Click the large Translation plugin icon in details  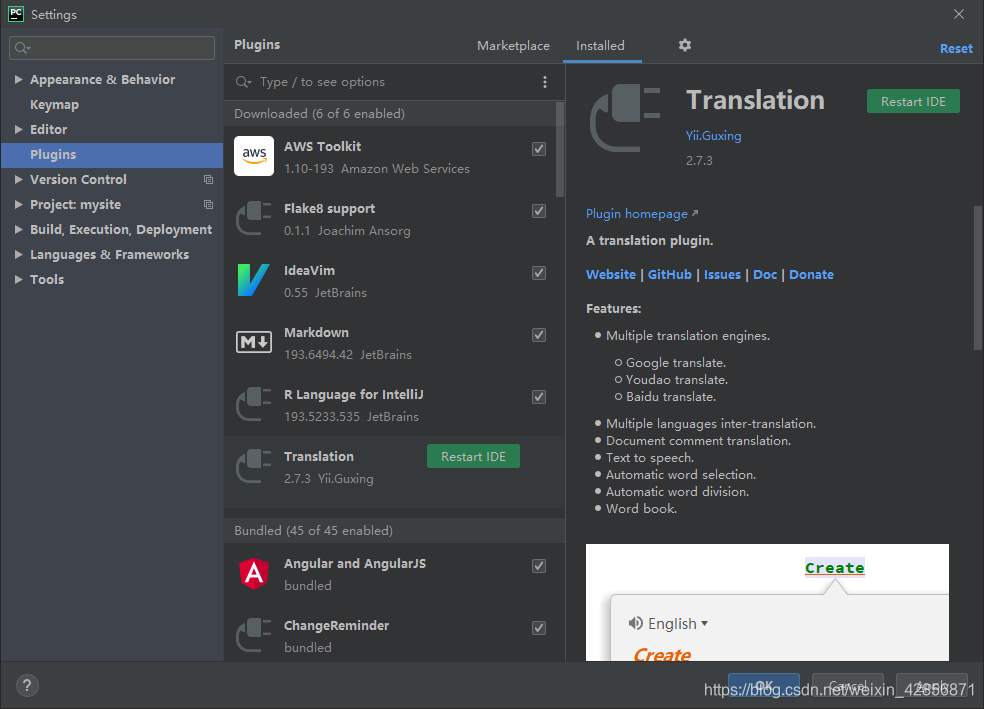coord(626,119)
